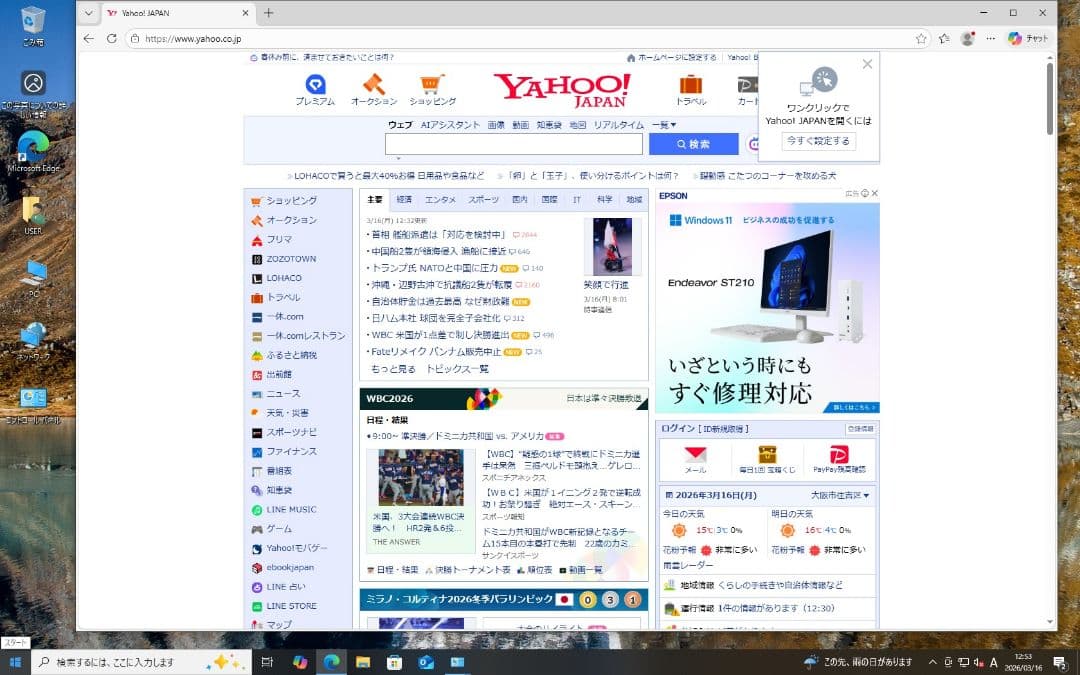This screenshot has width=1080, height=675.
Task: Open 天気・災害 in left service list
Action: tap(287, 413)
